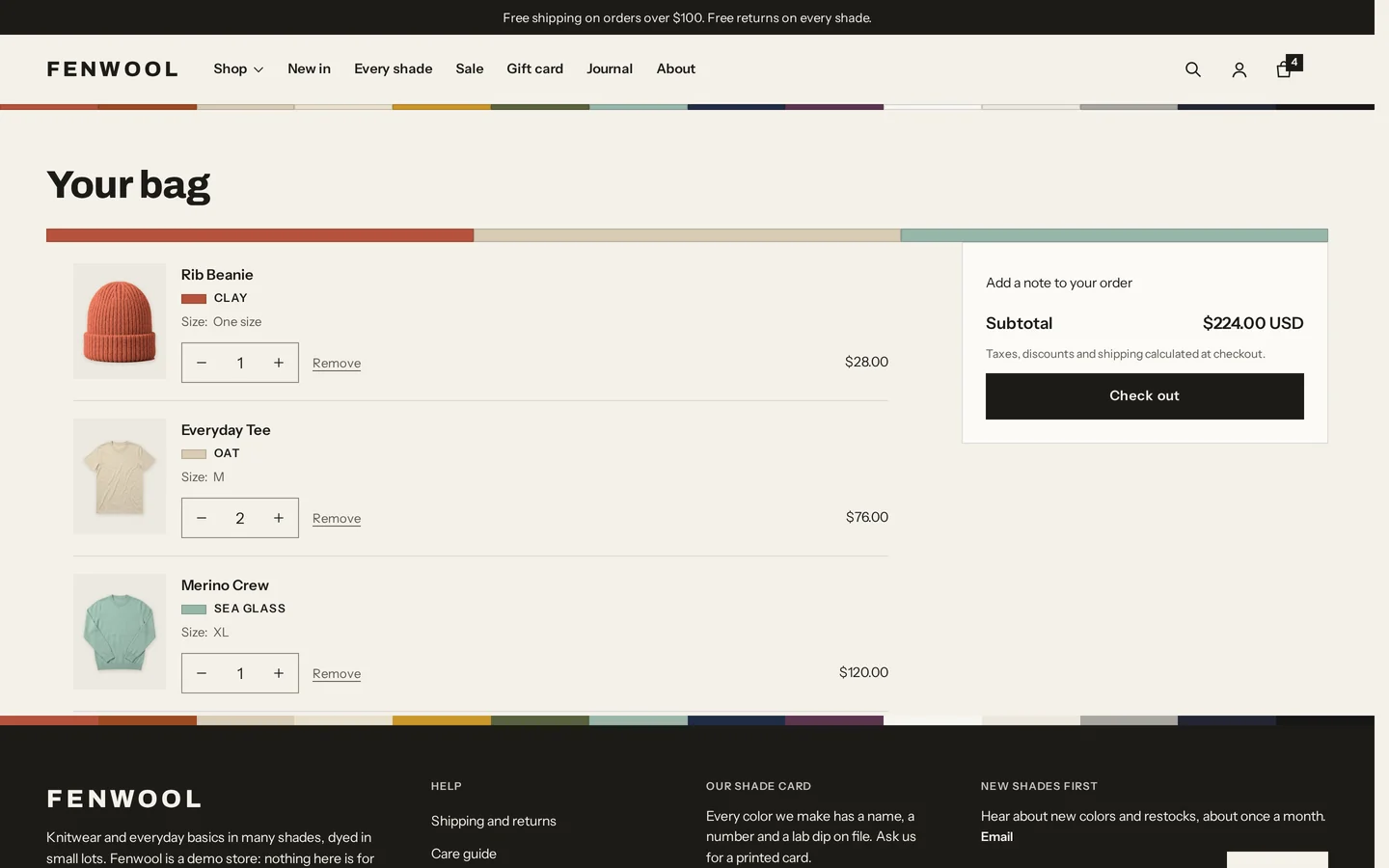Click the $224.00 USD subtotal amount
The width and height of the screenshot is (1389, 868).
click(x=1253, y=323)
